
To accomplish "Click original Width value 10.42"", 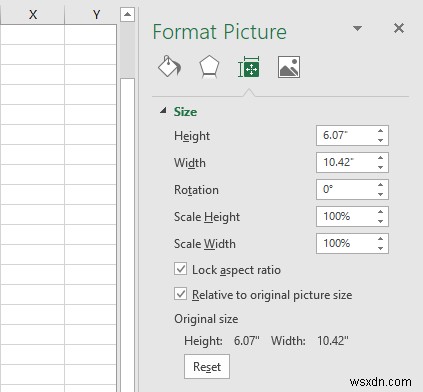I will click(333, 341).
